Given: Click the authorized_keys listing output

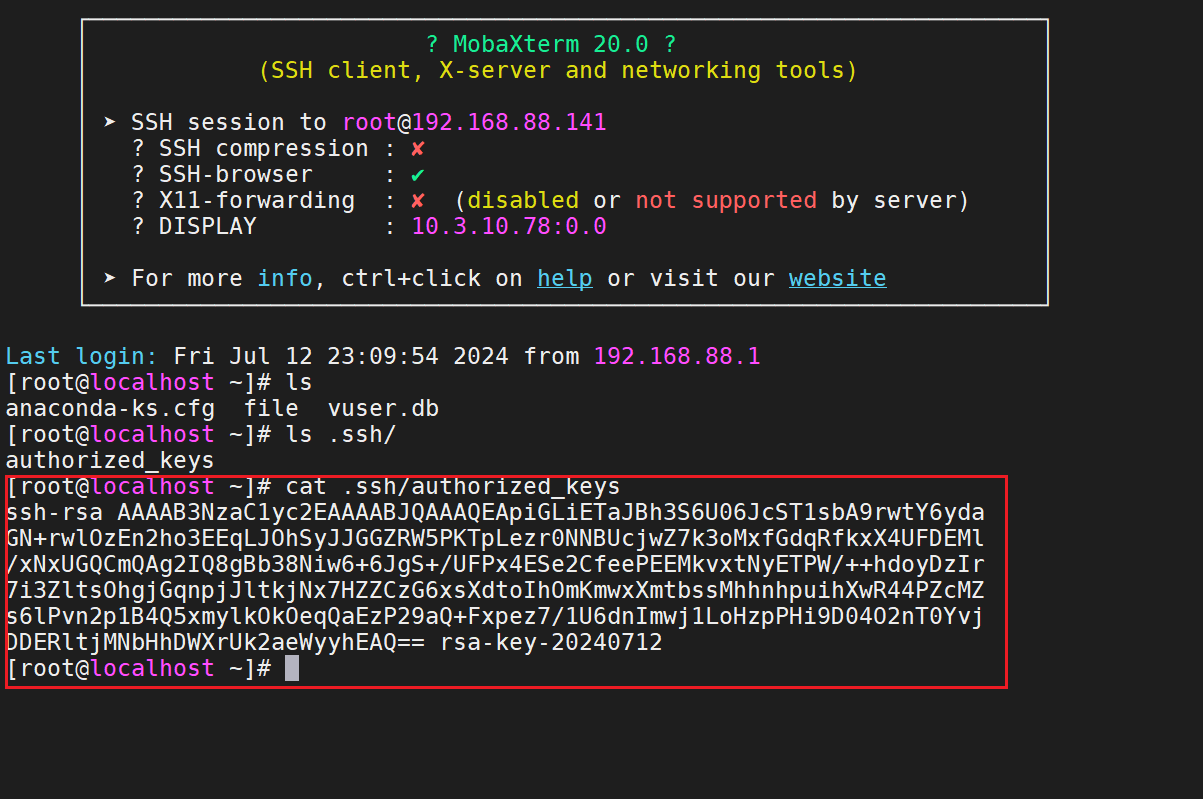Looking at the screenshot, I should (110, 461).
